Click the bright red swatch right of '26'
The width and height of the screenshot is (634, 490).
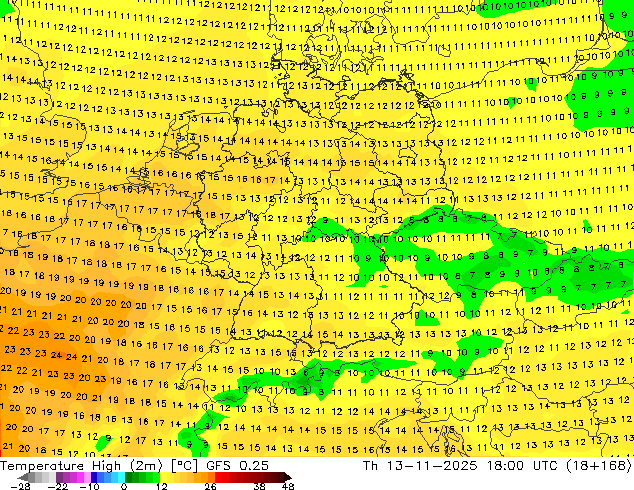[x=218, y=477]
